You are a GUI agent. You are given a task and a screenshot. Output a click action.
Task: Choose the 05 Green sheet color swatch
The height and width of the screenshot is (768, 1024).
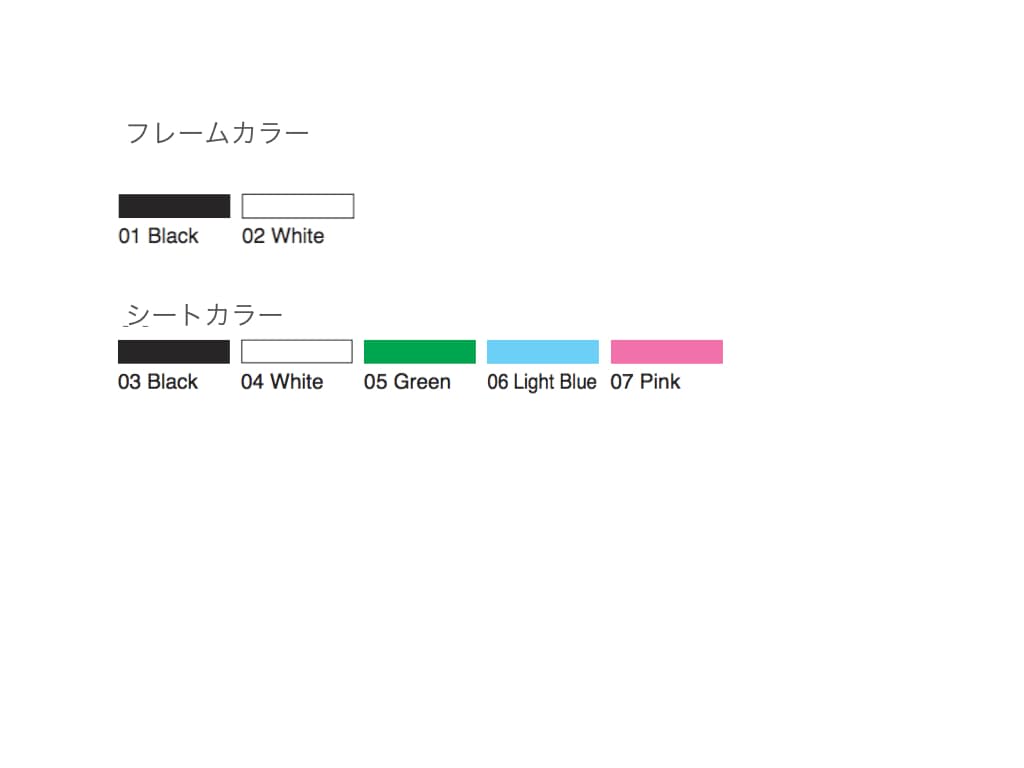420,351
